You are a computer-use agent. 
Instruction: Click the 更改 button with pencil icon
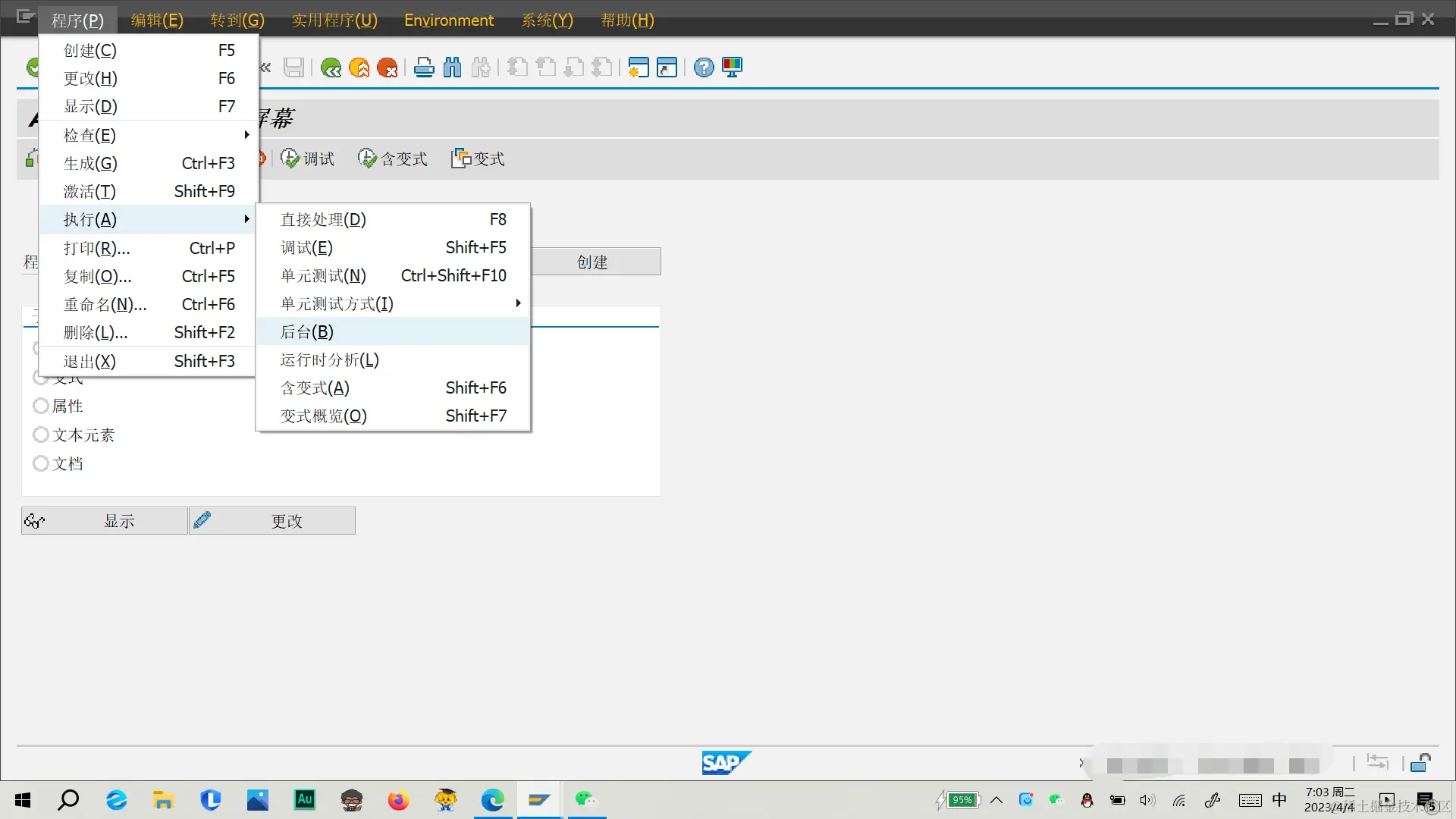pos(272,521)
